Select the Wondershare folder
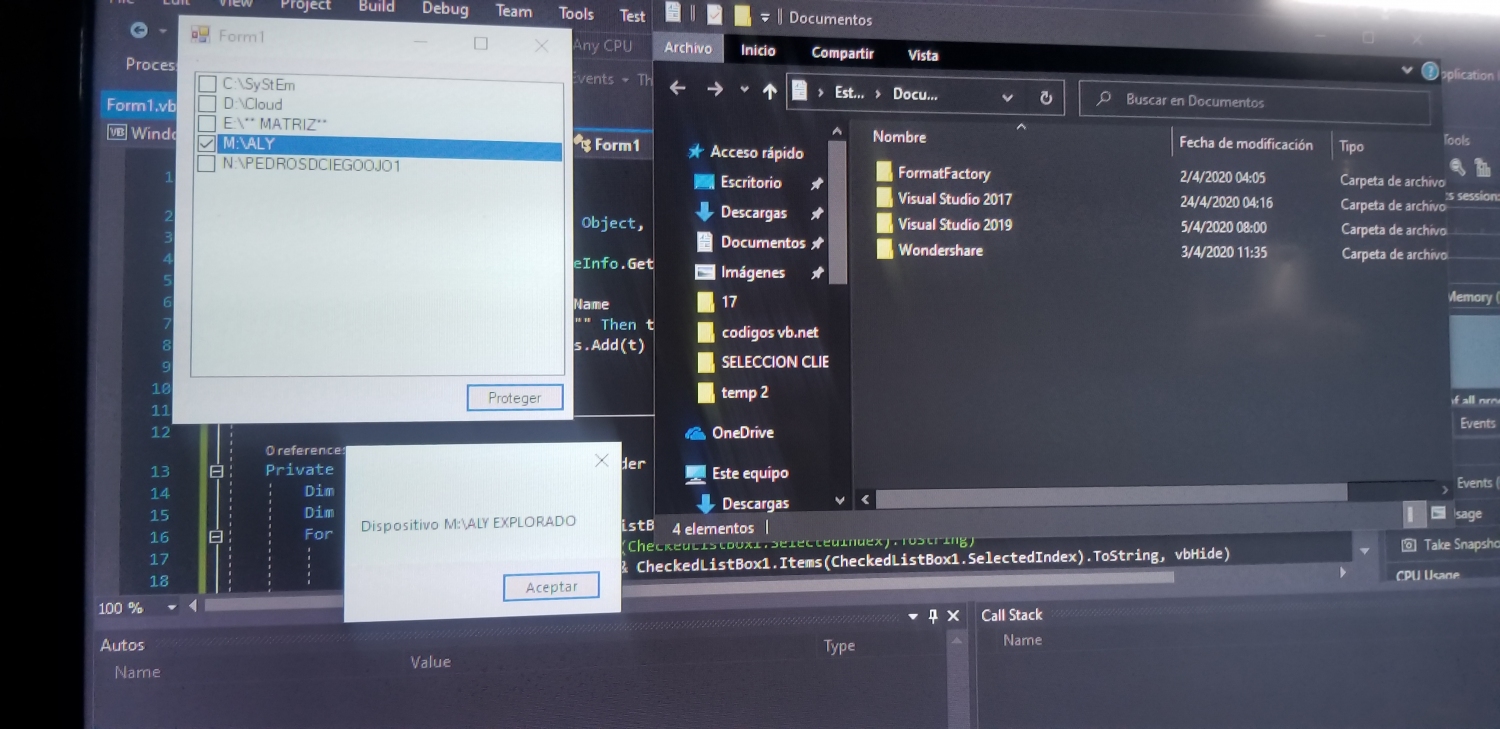Screen dimensions: 1500x729 [940, 250]
